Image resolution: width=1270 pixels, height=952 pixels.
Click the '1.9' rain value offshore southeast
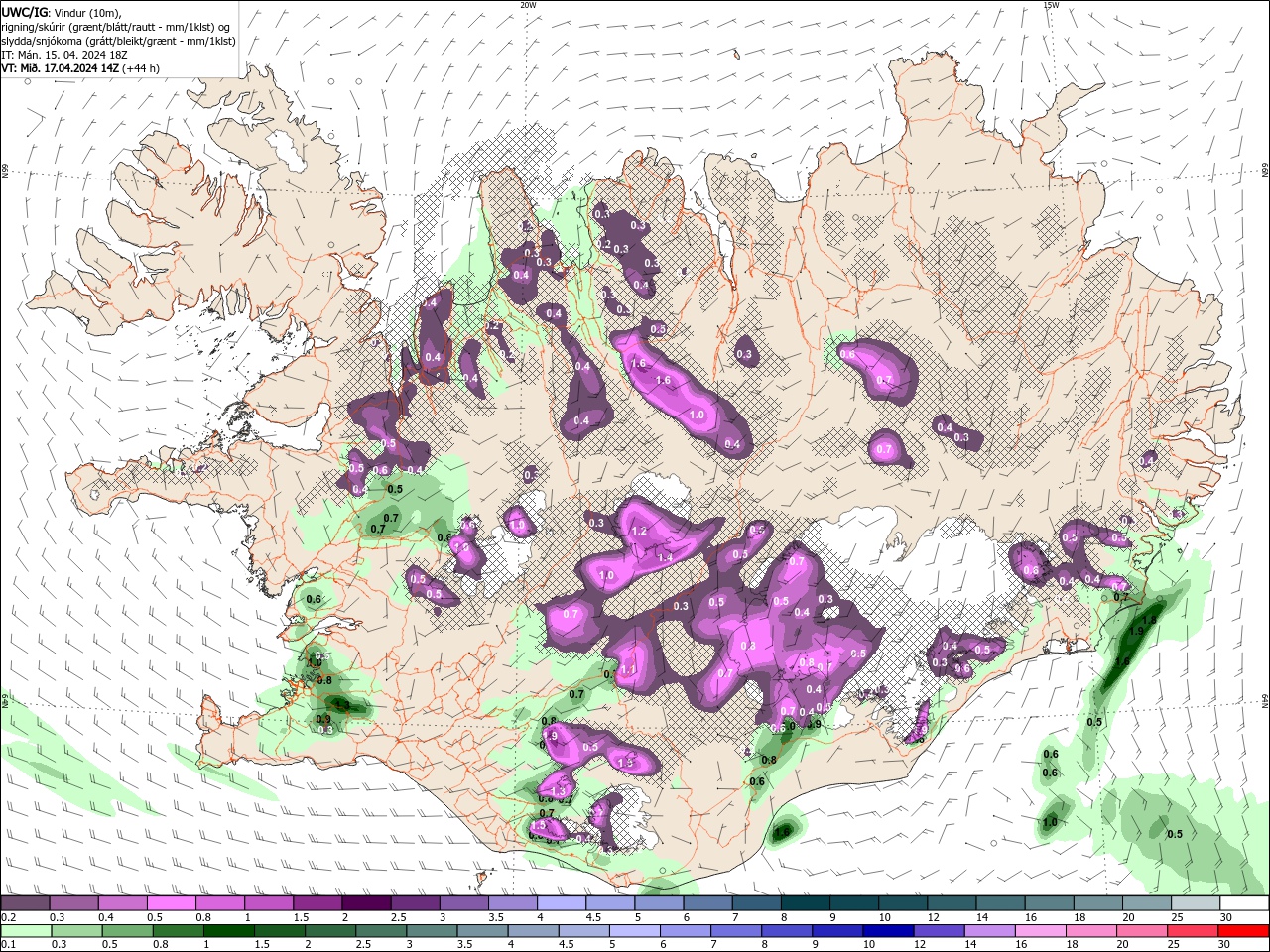pyautogui.click(x=1136, y=631)
